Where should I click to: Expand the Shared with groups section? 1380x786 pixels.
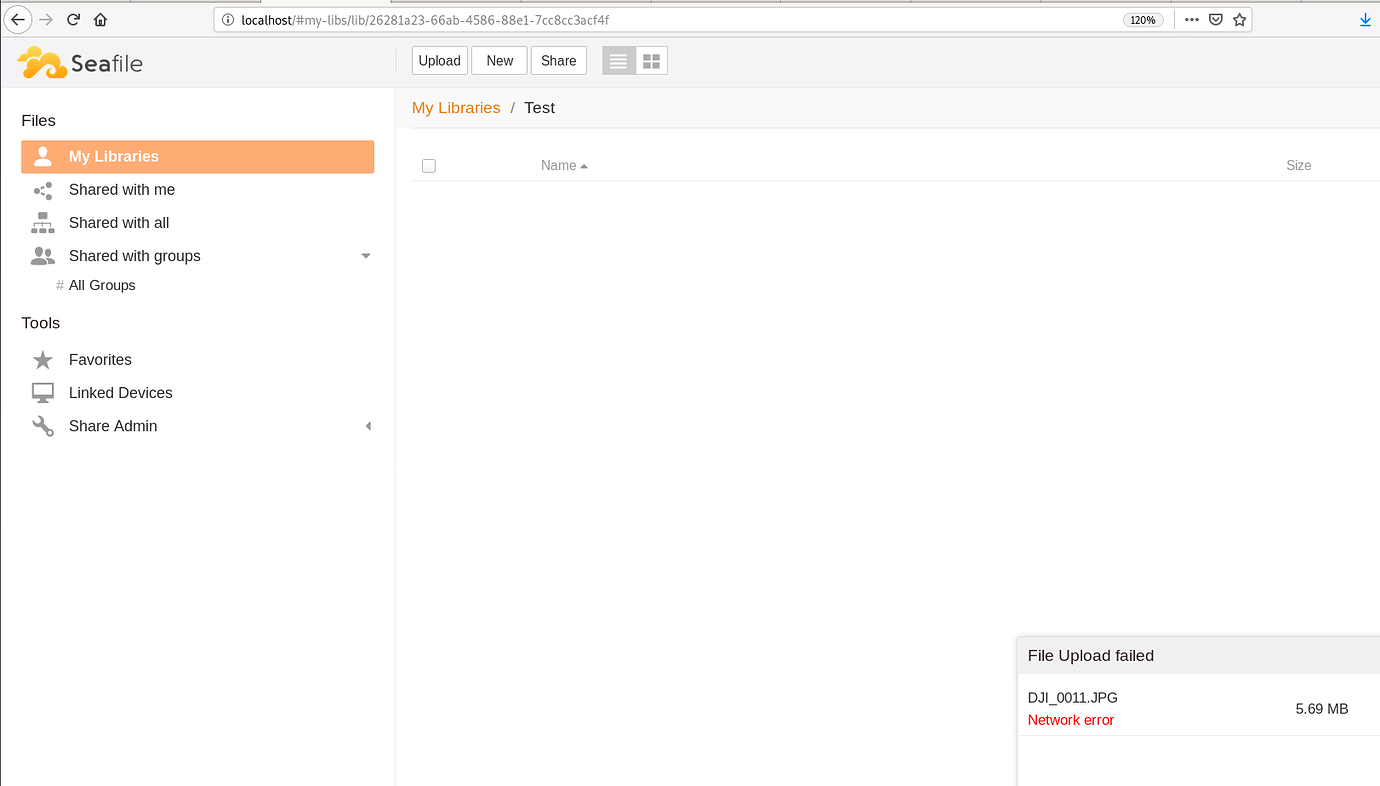pyautogui.click(x=366, y=255)
